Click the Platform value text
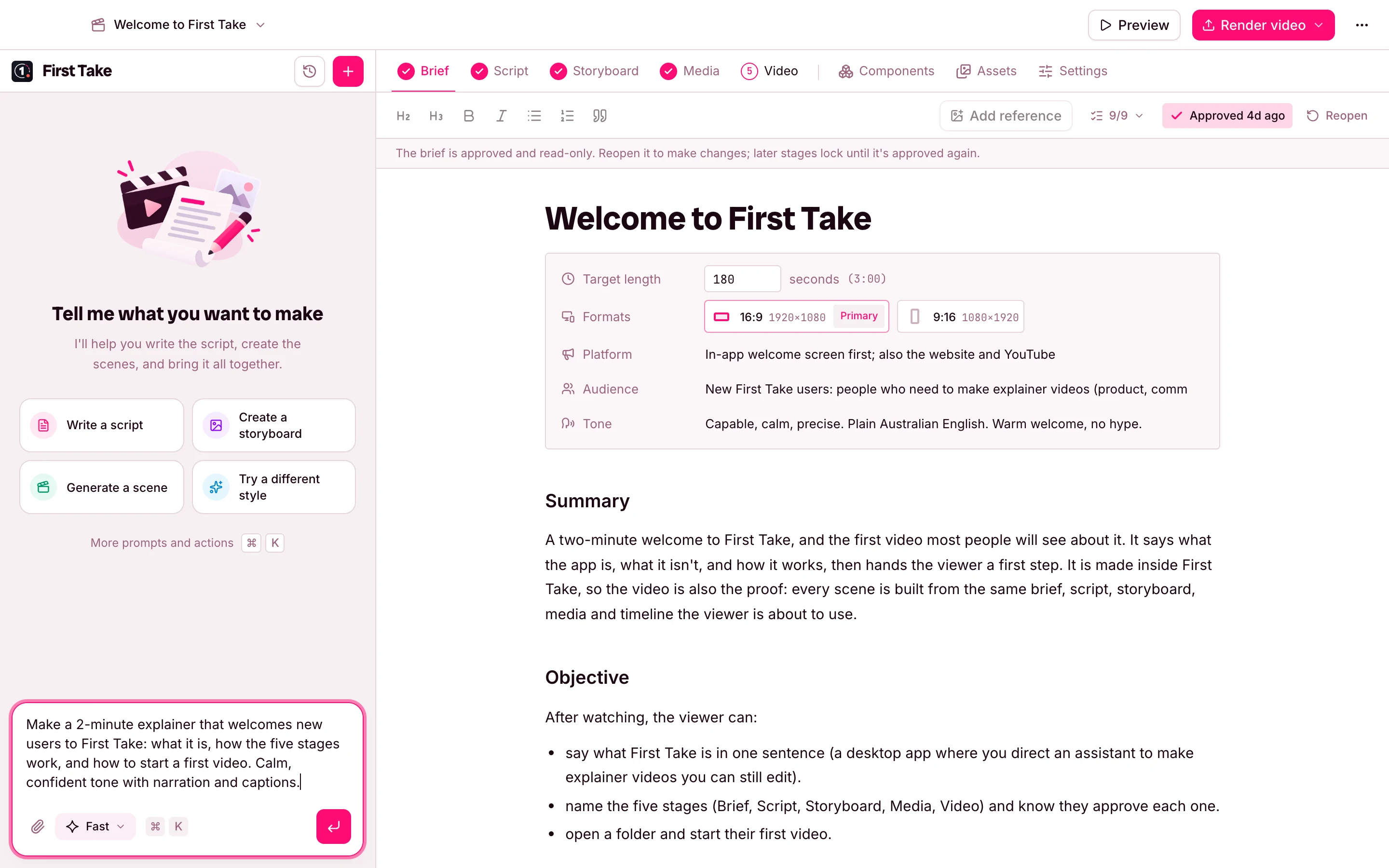Screen dimensions: 1389x868 pyautogui.click(x=880, y=354)
